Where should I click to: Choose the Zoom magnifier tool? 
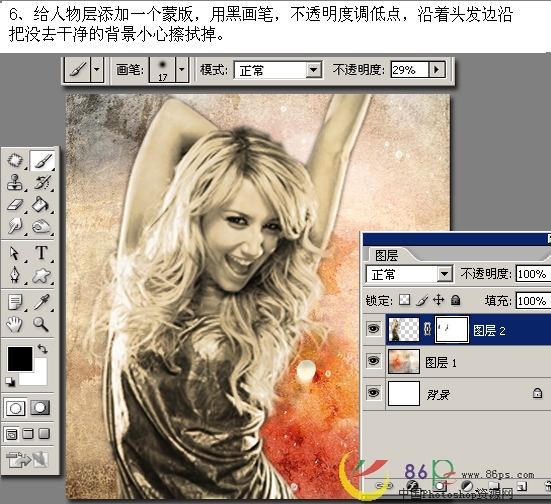[41, 324]
